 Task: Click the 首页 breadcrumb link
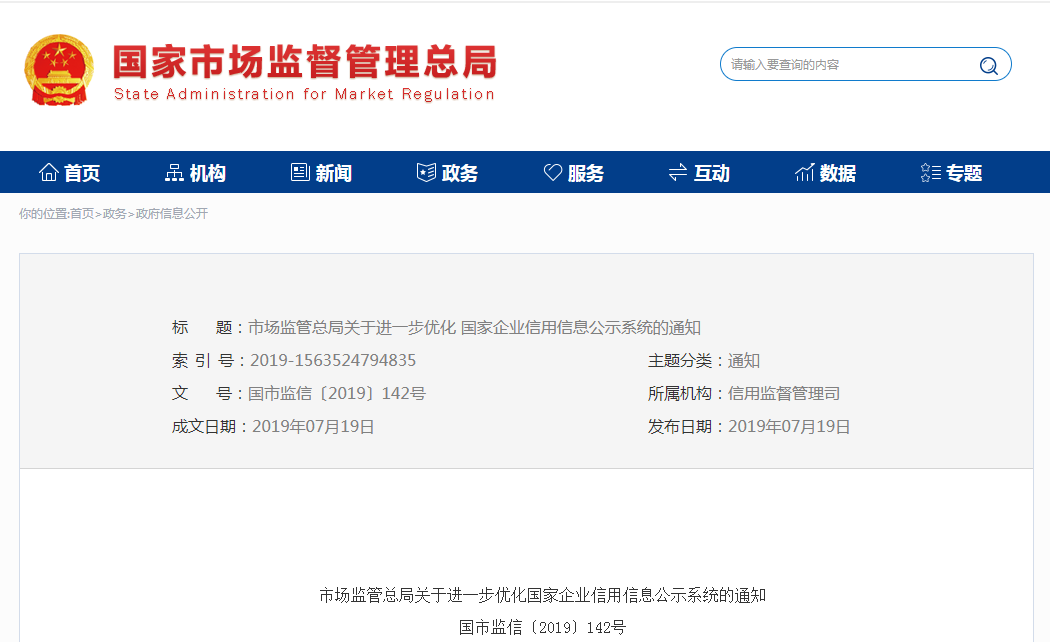coord(82,214)
